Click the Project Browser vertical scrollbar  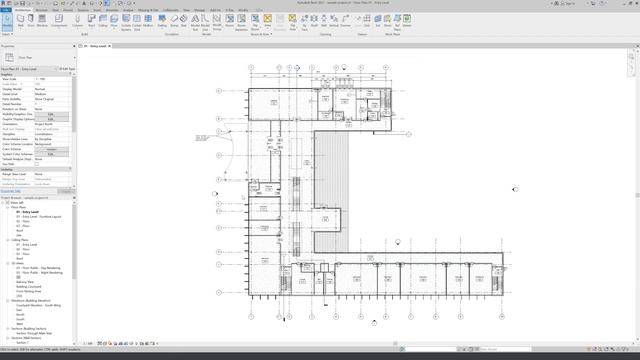click(74, 241)
